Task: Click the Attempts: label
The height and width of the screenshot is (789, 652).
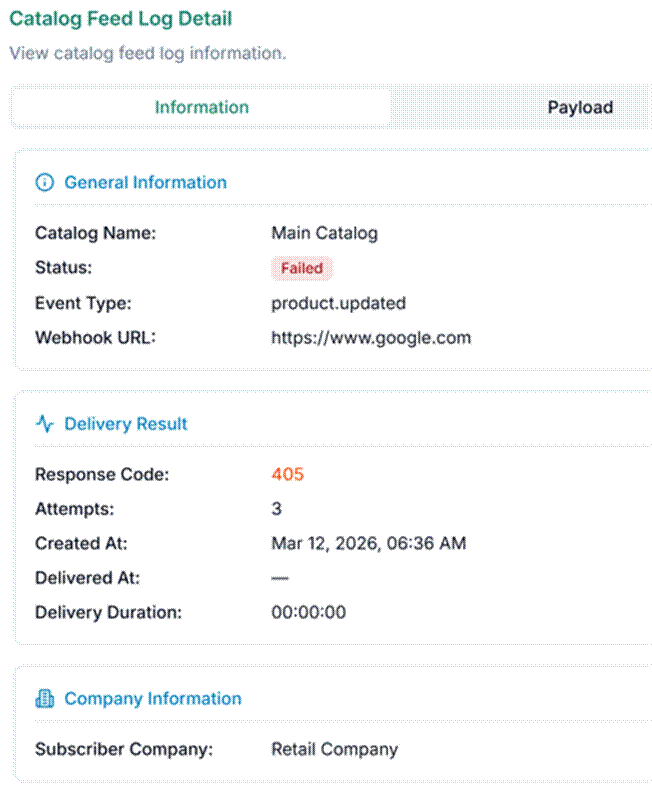Action: (74, 509)
